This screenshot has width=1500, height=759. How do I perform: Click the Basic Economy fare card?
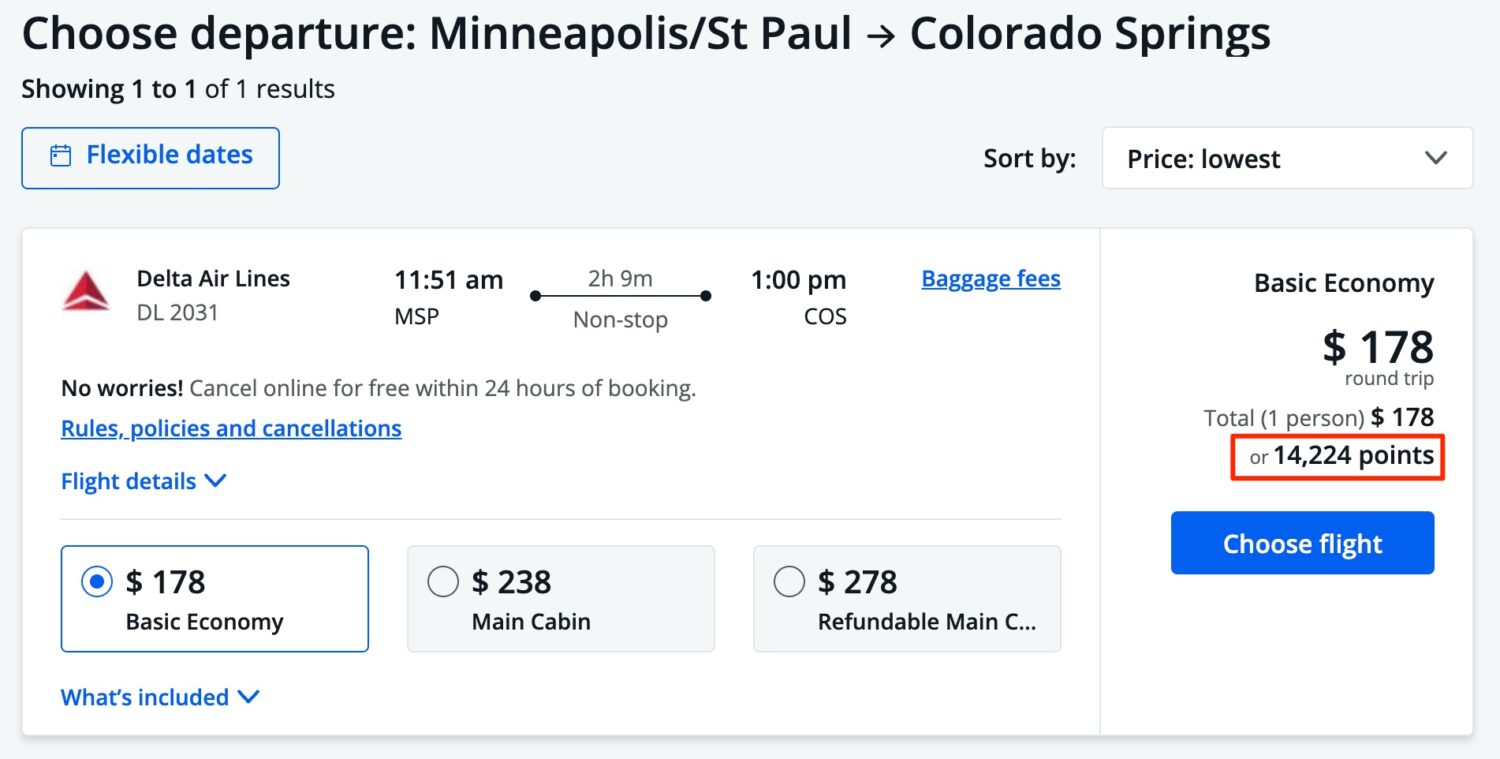point(215,598)
